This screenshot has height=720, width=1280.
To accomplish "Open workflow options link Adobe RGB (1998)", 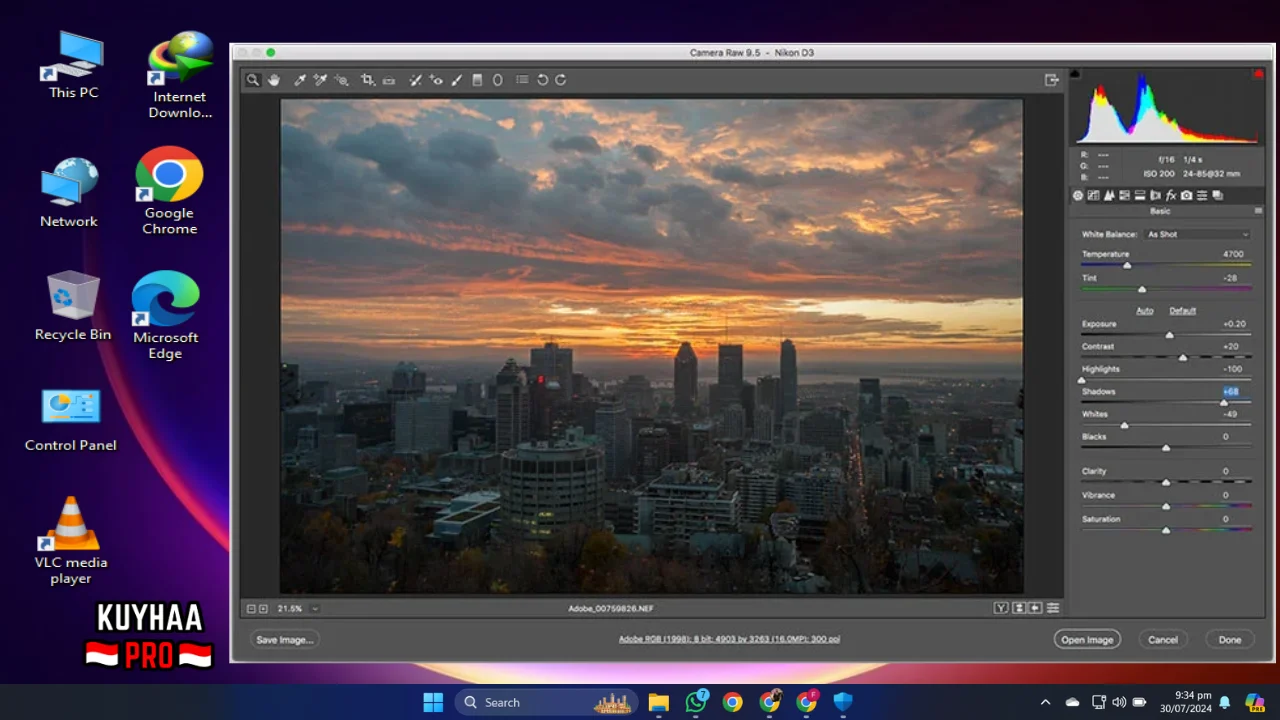I will click(729, 639).
